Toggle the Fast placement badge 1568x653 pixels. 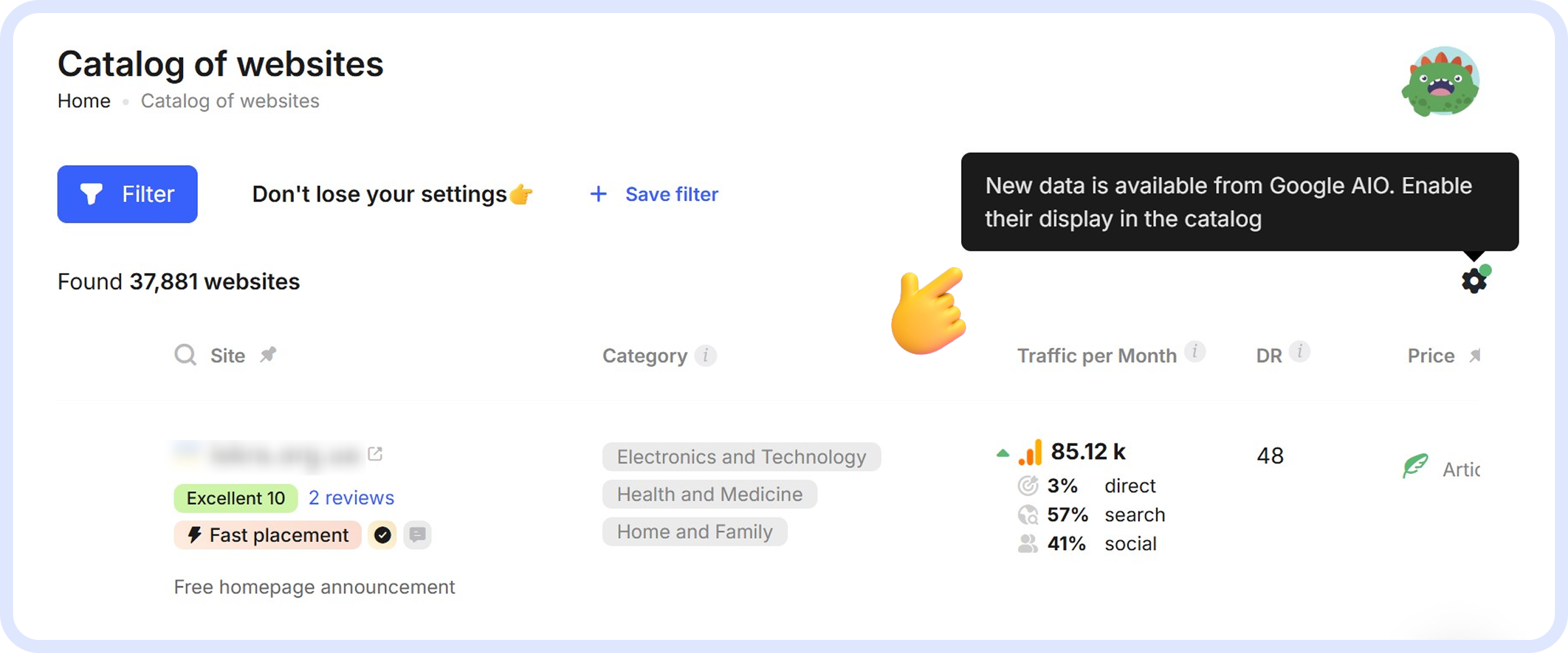point(267,535)
